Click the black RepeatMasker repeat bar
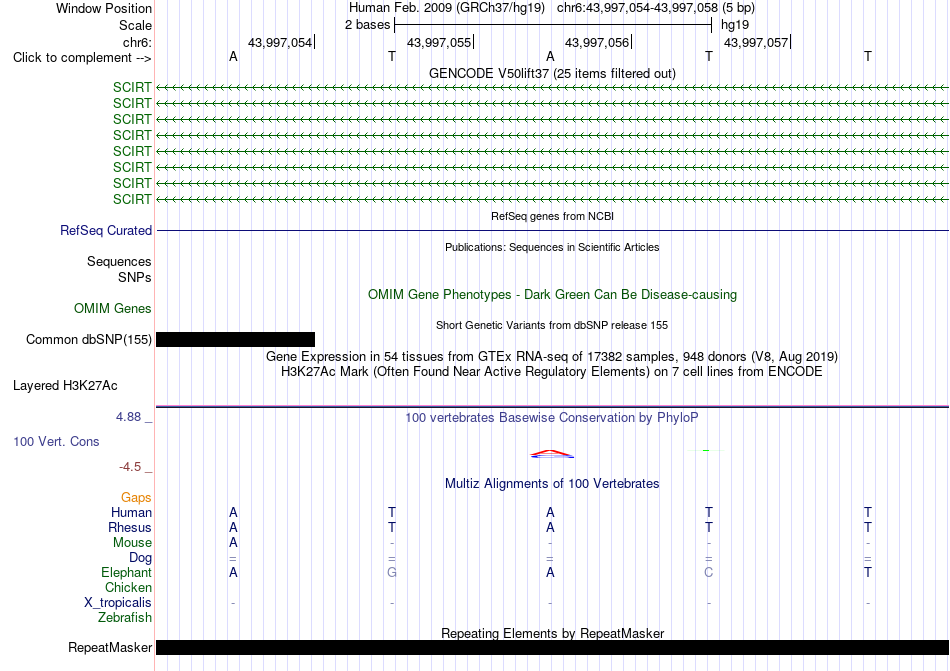The width and height of the screenshot is (950, 671). 552,647
